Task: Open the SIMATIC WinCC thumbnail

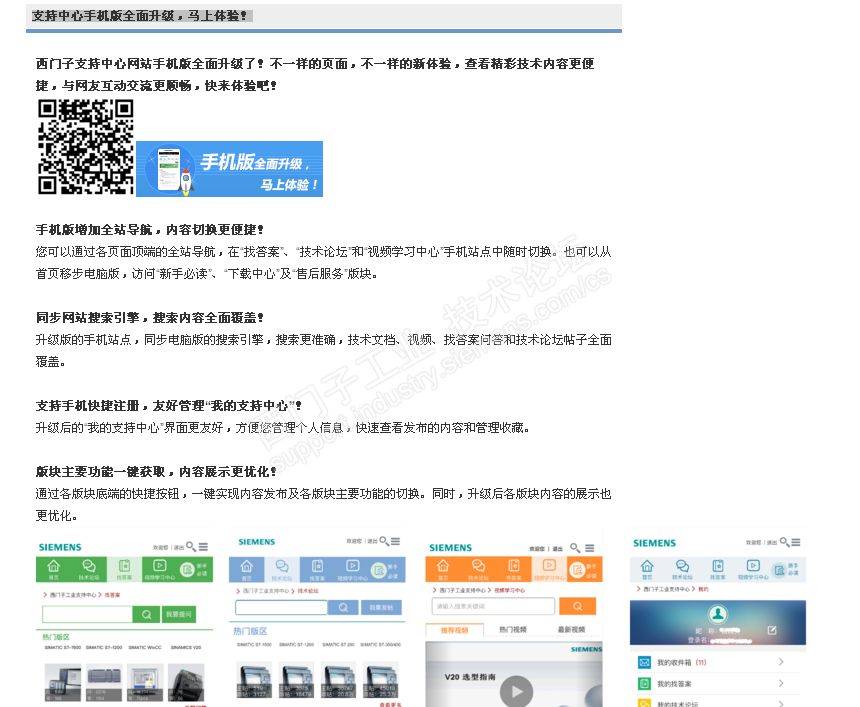Action: pos(145,682)
